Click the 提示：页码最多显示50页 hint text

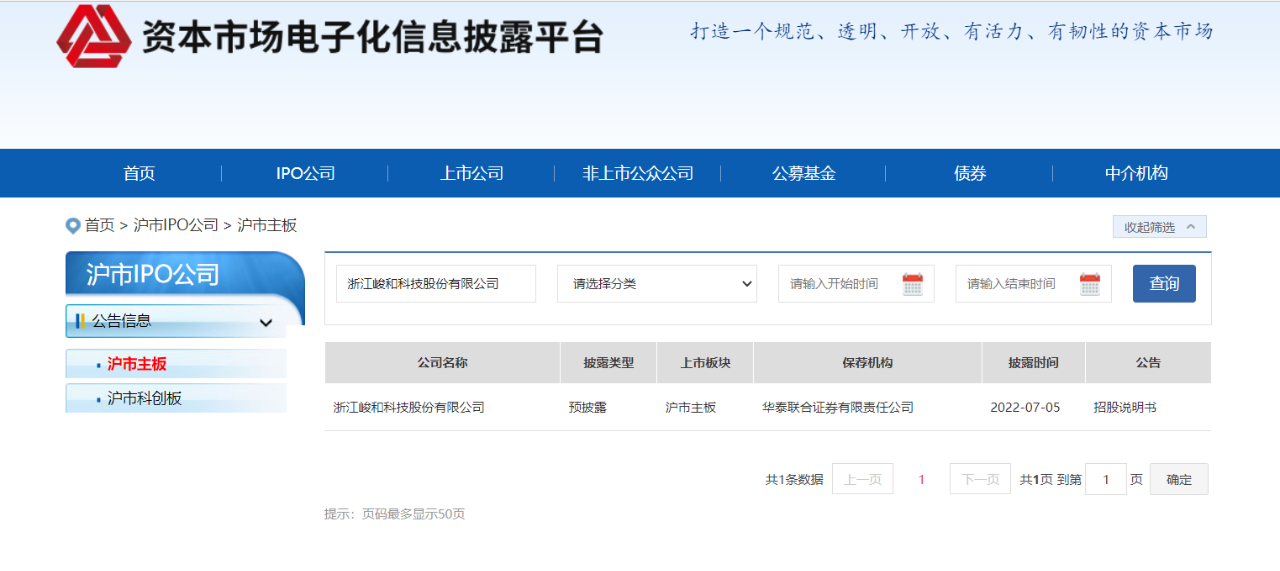[395, 514]
